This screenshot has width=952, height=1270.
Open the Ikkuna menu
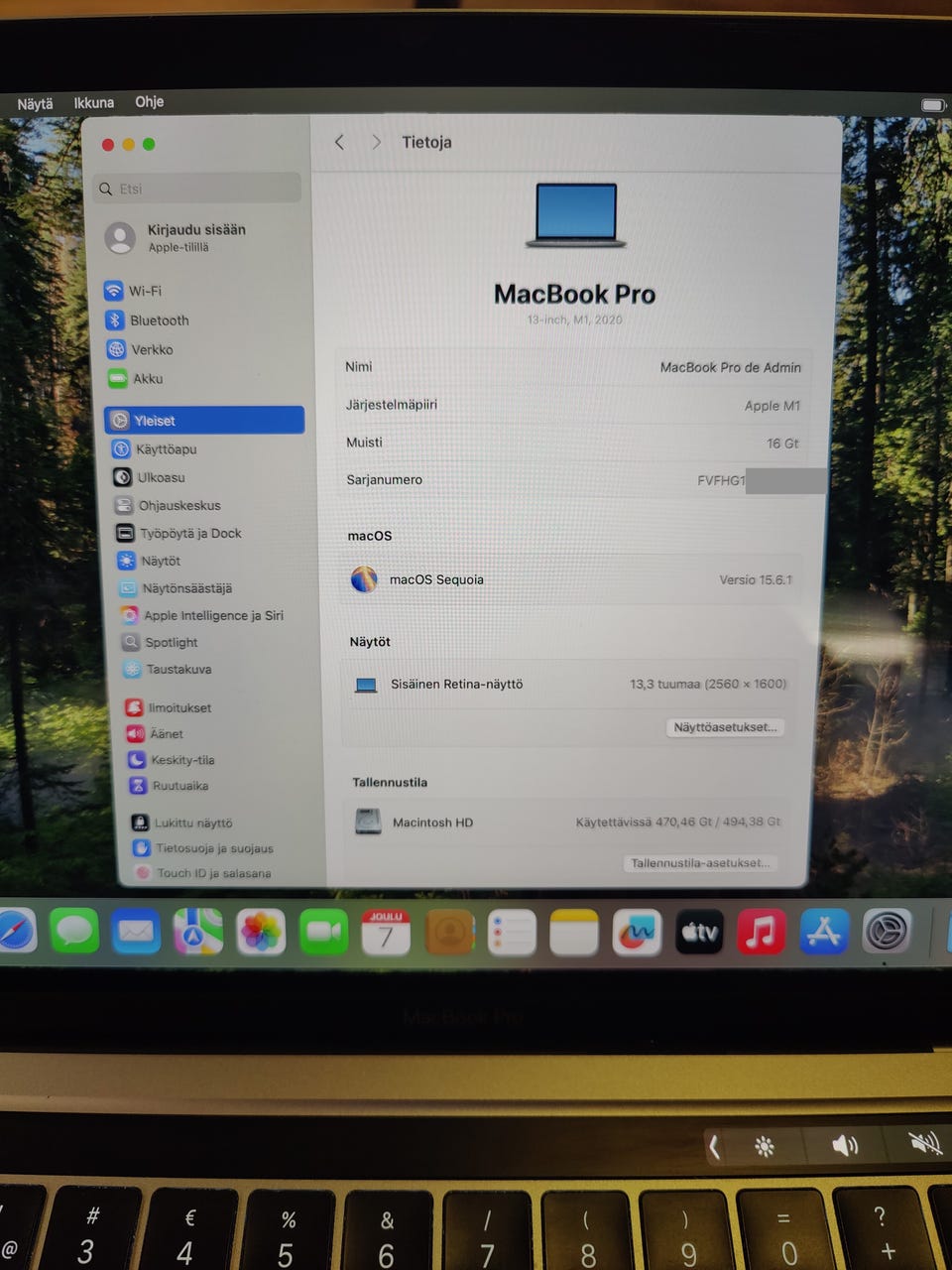click(x=94, y=102)
